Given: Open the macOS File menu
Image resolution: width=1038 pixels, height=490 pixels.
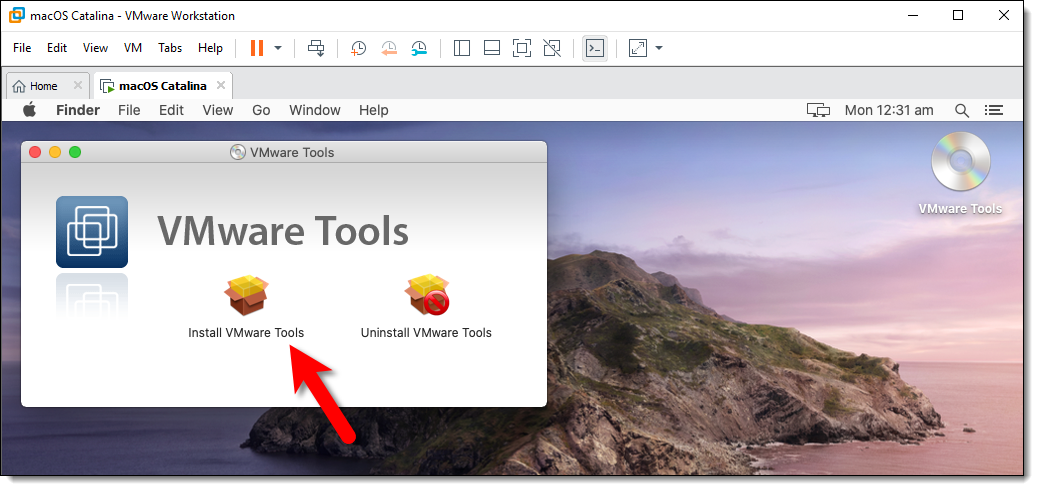Looking at the screenshot, I should click(129, 110).
